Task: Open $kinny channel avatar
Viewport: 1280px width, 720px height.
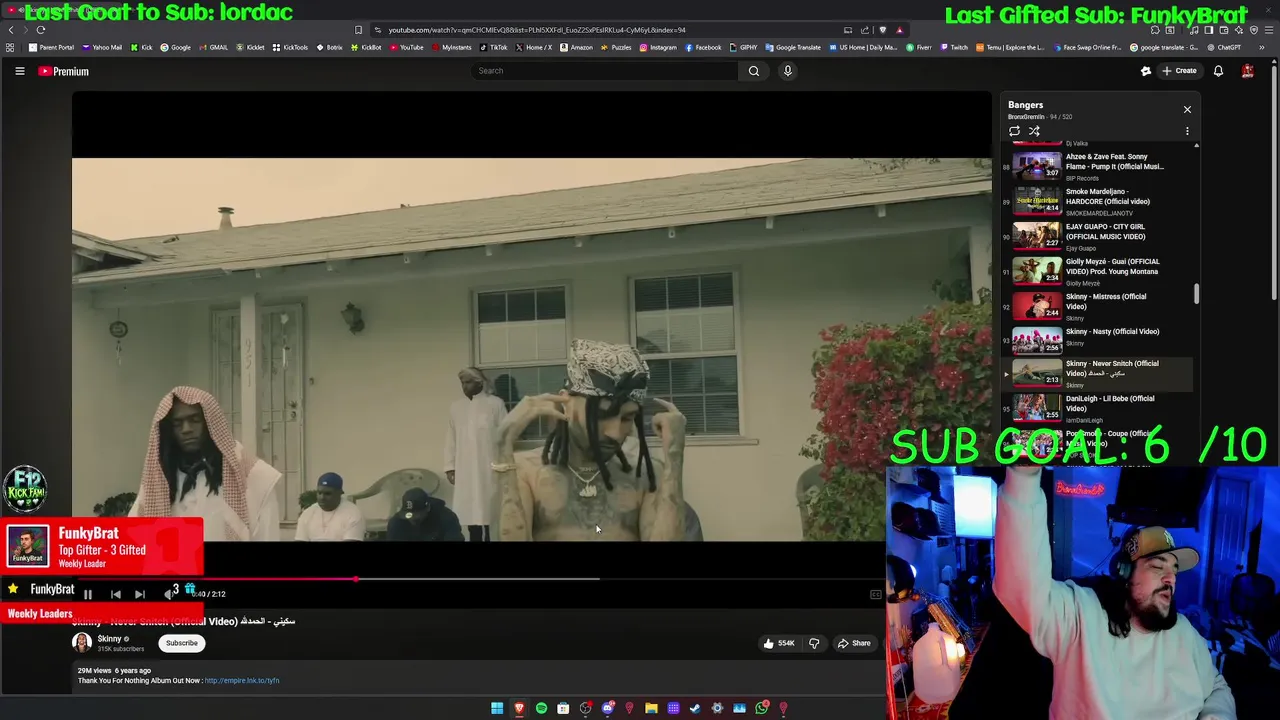Action: click(82, 643)
